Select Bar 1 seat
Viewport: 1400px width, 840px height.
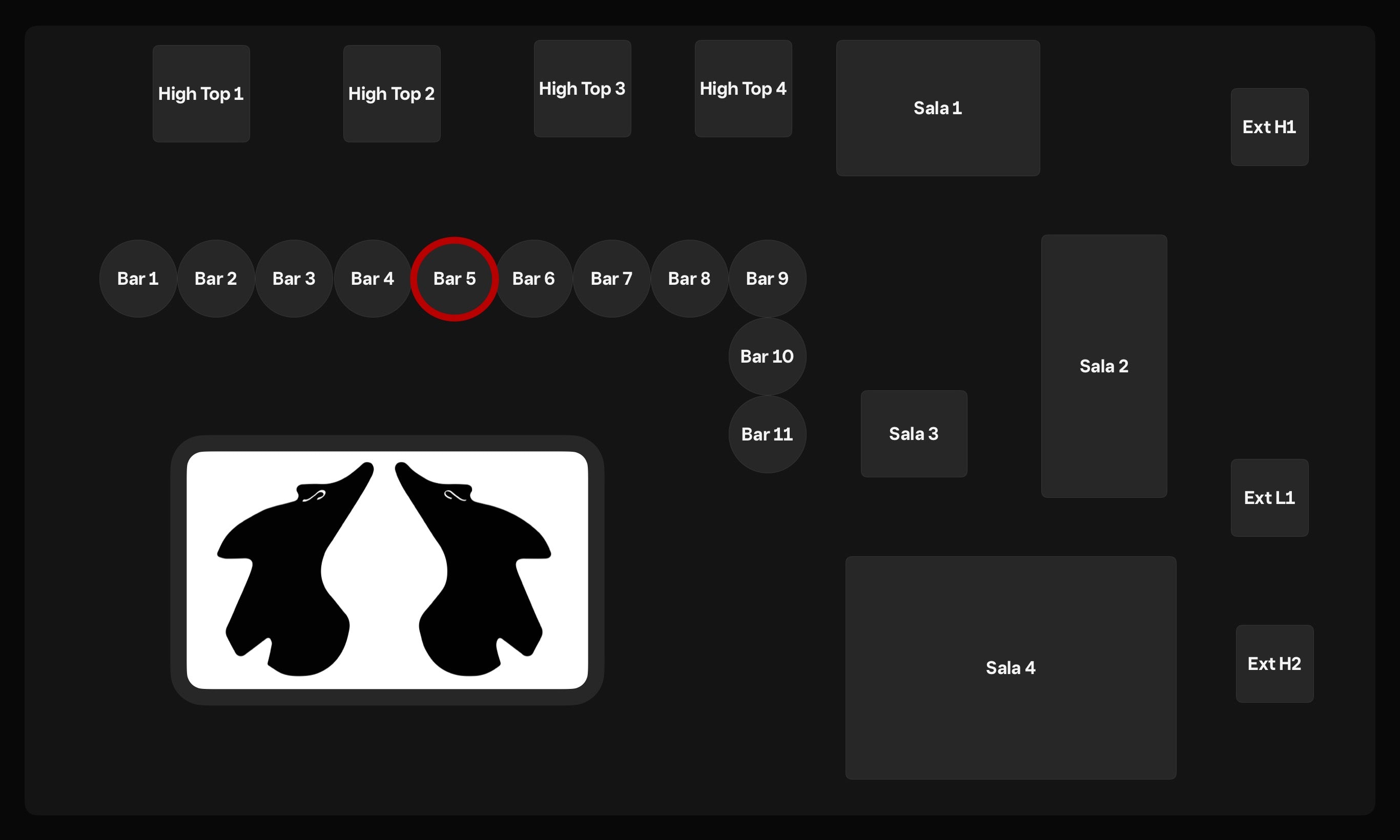tap(138, 279)
